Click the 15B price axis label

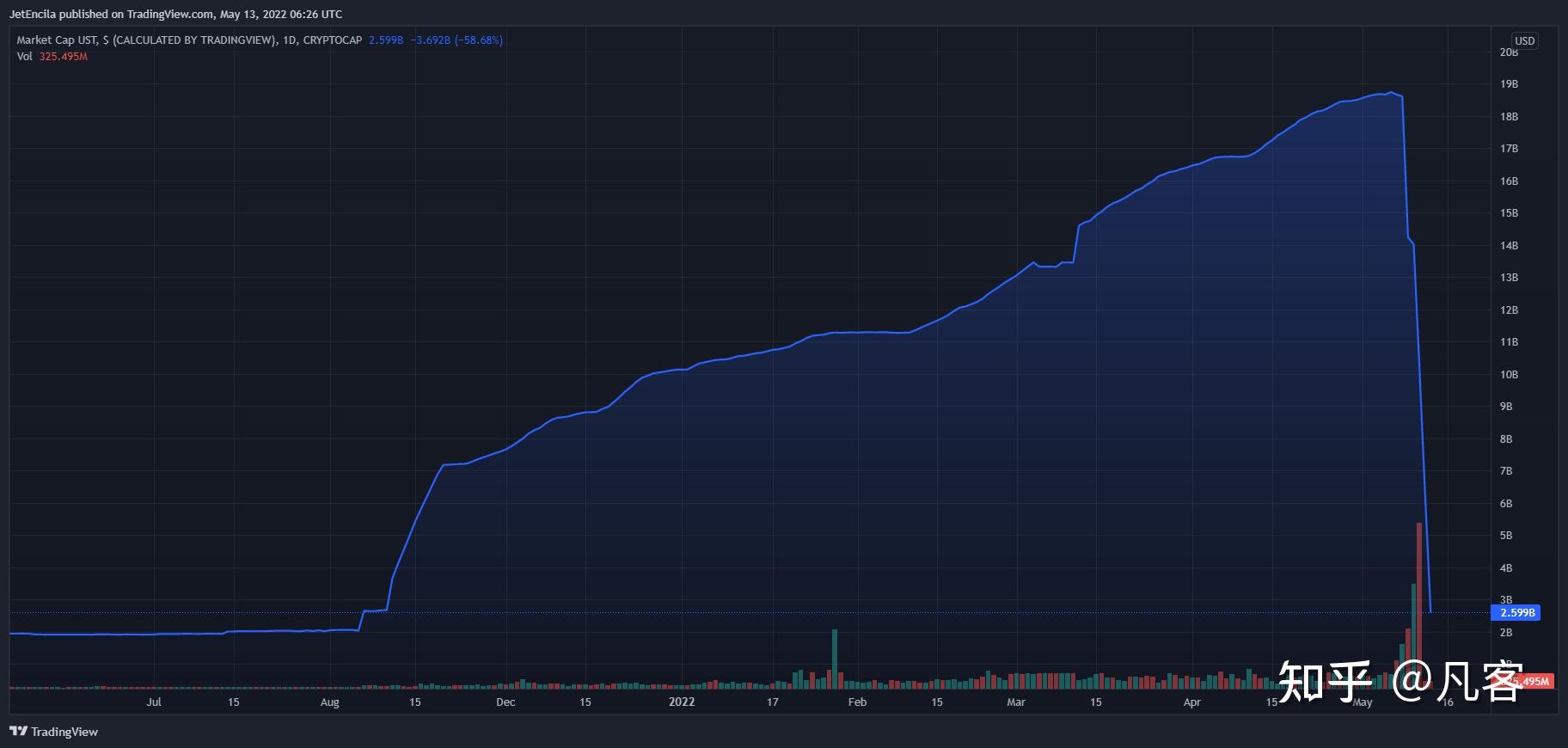point(1509,213)
